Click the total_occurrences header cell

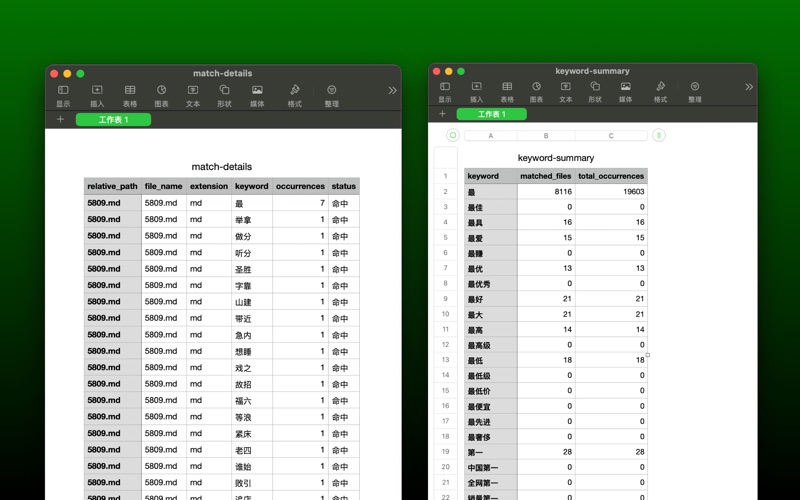pos(611,176)
